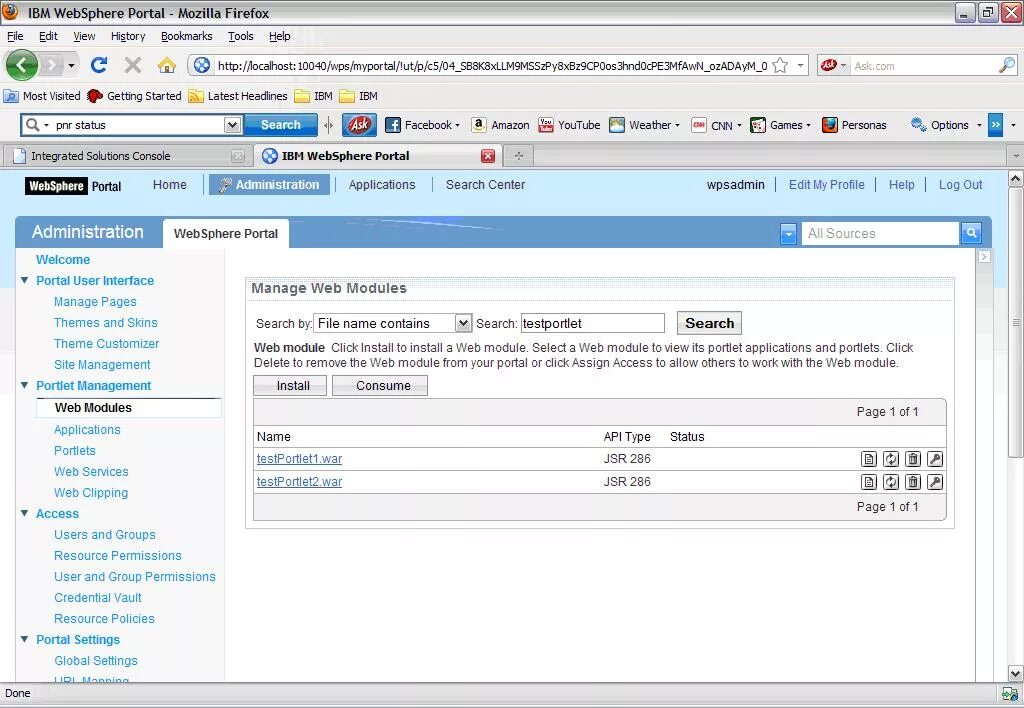Open Games from the Ask toolbar
Image resolution: width=1024 pixels, height=708 pixels.
point(780,125)
